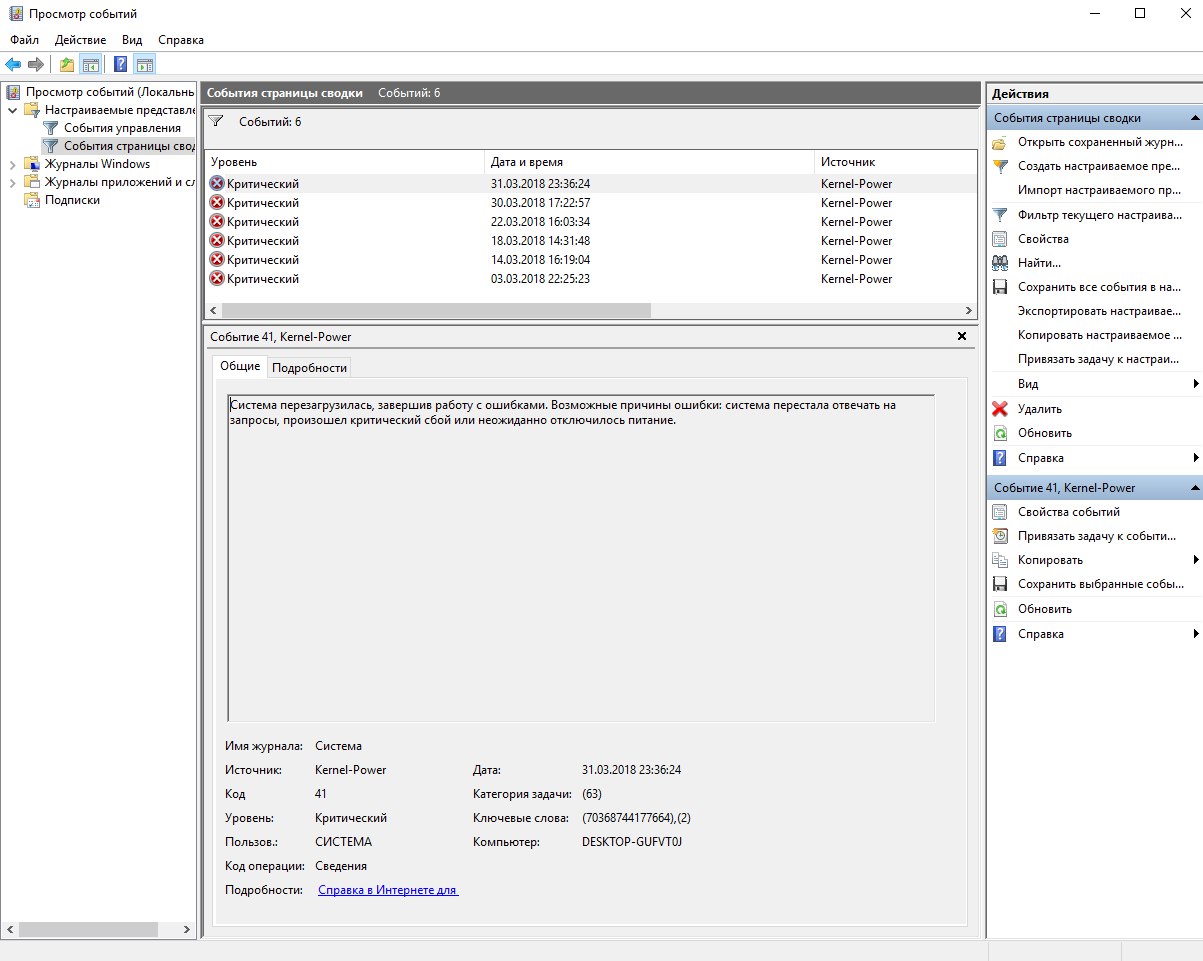1203x961 pixels.
Task: Select События управления in the tree
Action: [122, 128]
